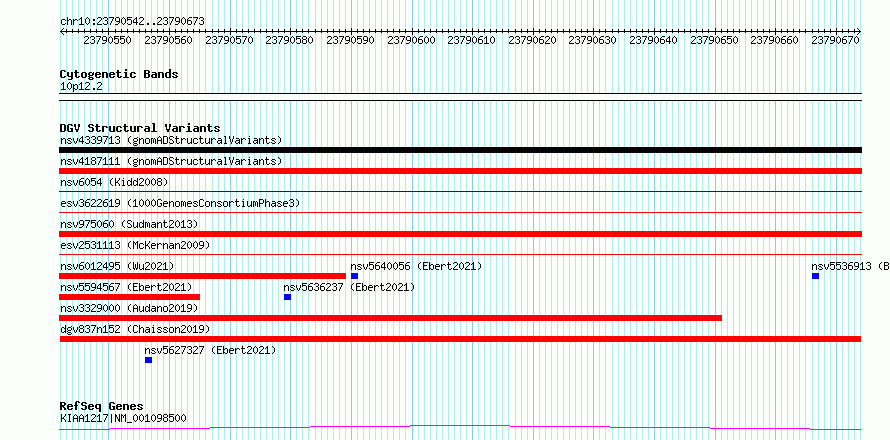Click ruler position 23790610
The image size is (890, 440).
(472, 40)
